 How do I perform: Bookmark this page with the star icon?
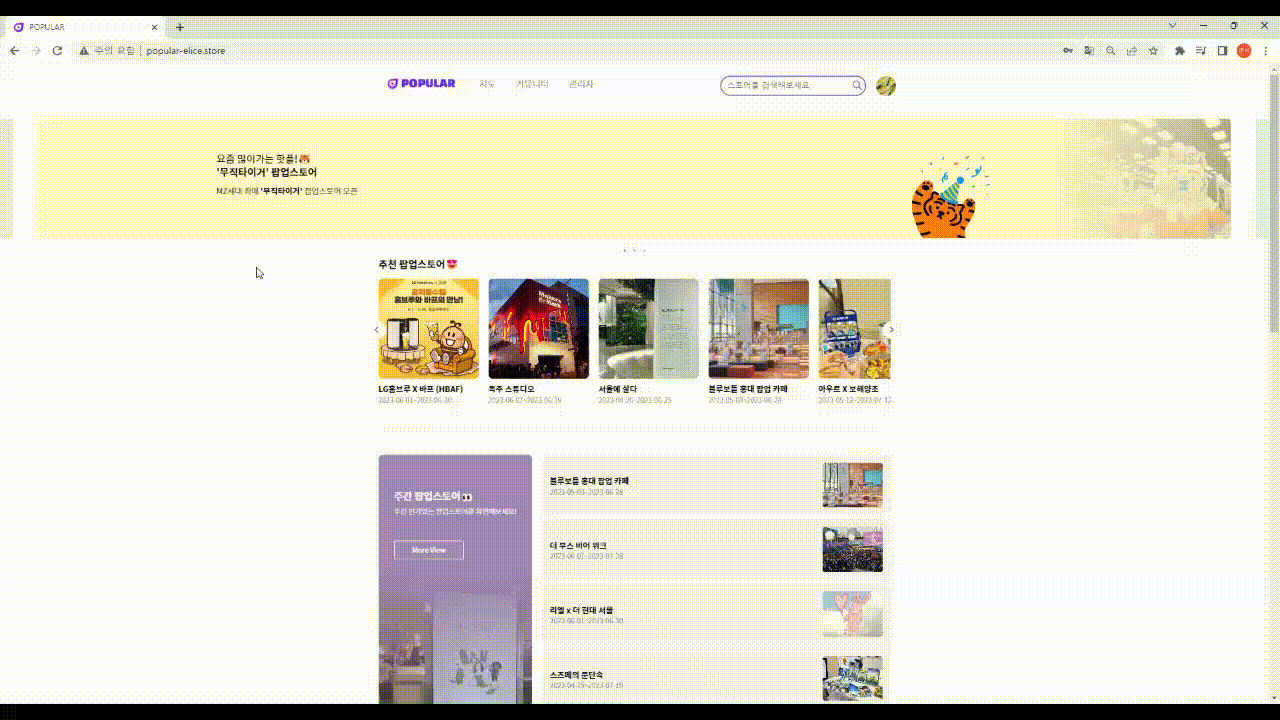[x=1153, y=51]
